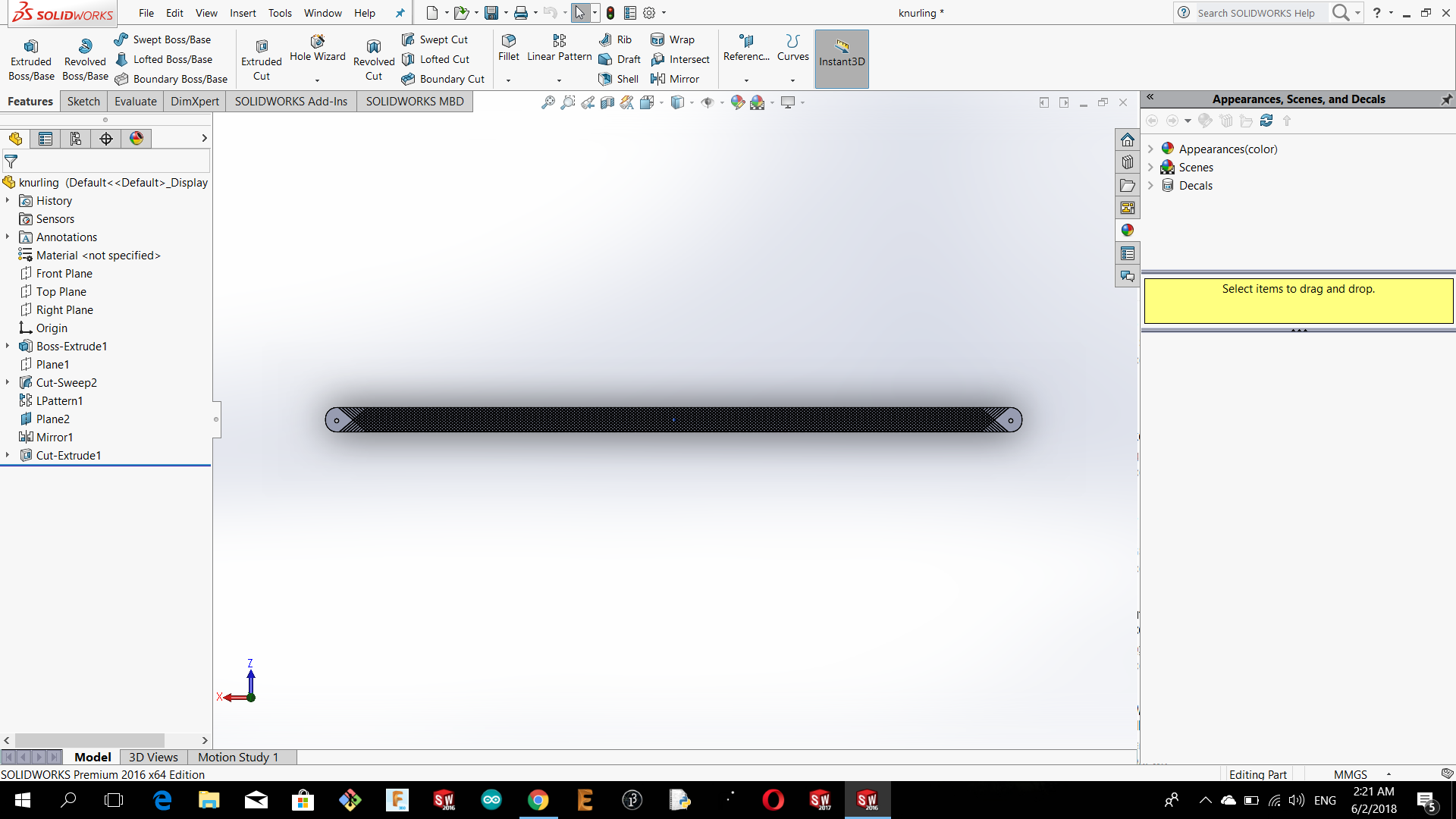
Task: Open the File menu
Action: click(x=146, y=13)
